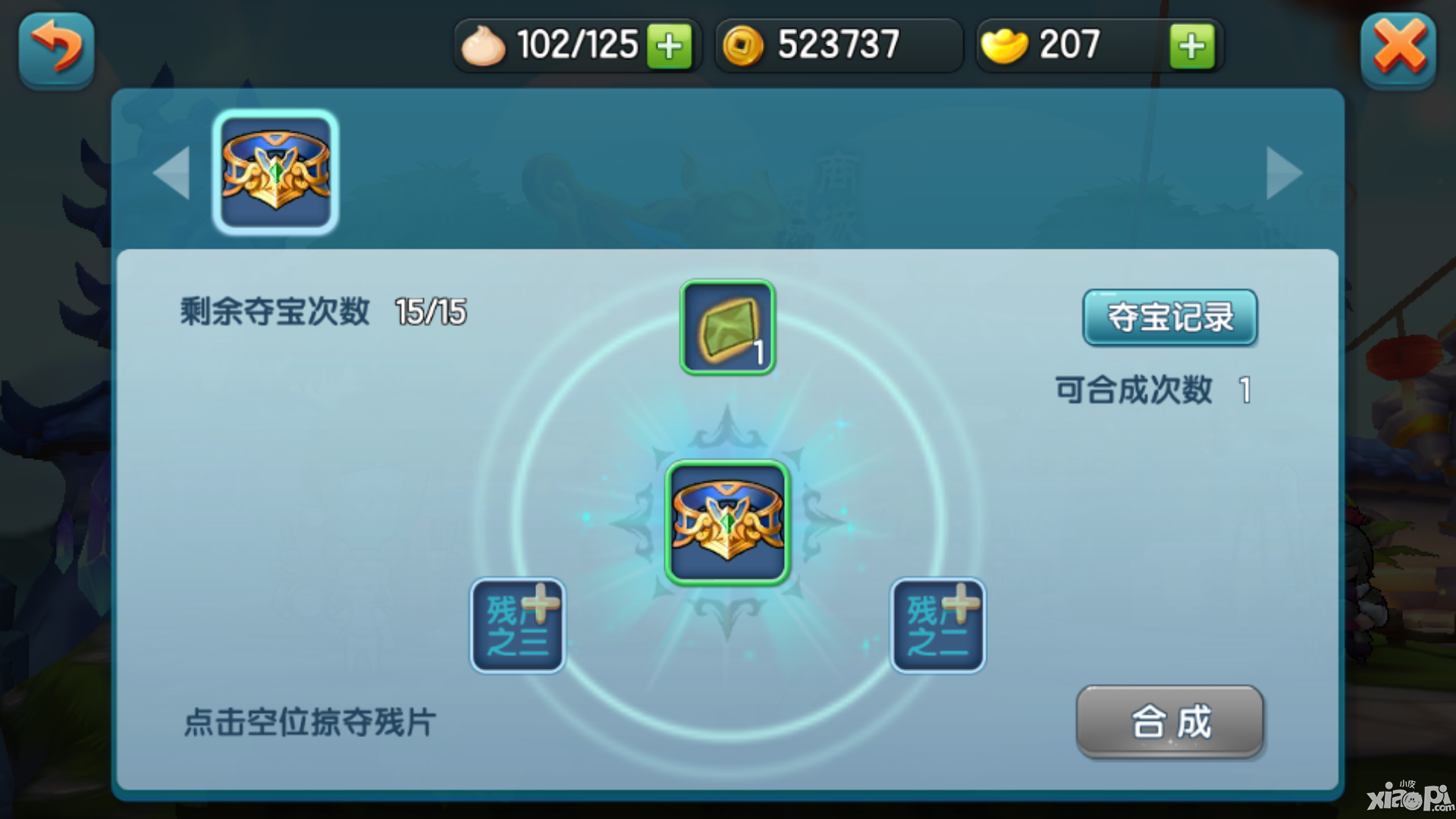
Task: Tap the central crown treasure icon
Action: click(x=728, y=522)
